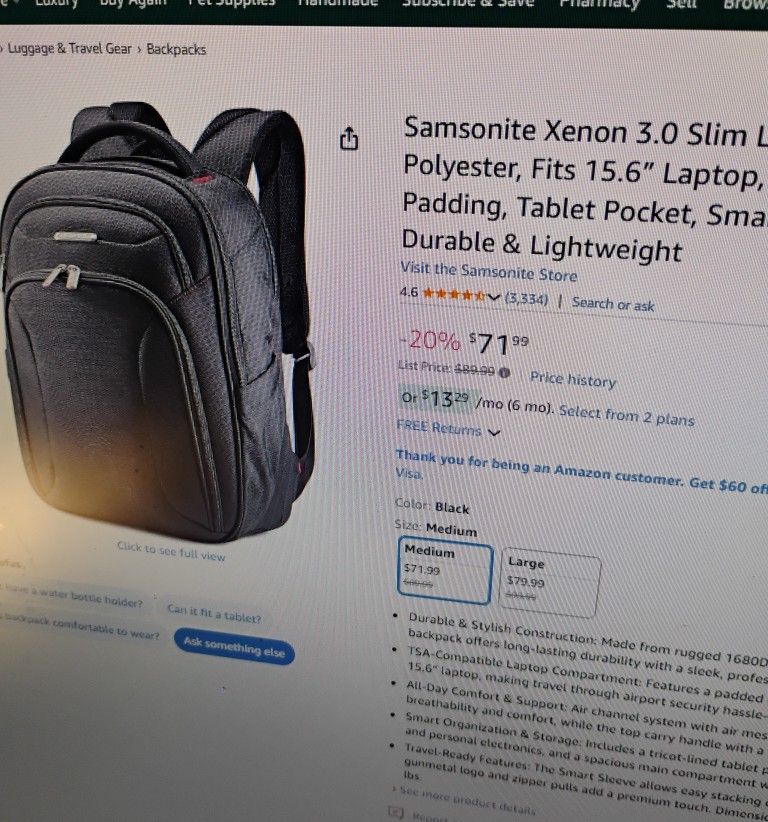Click the backpack product image
The image size is (768, 822).
[157, 320]
